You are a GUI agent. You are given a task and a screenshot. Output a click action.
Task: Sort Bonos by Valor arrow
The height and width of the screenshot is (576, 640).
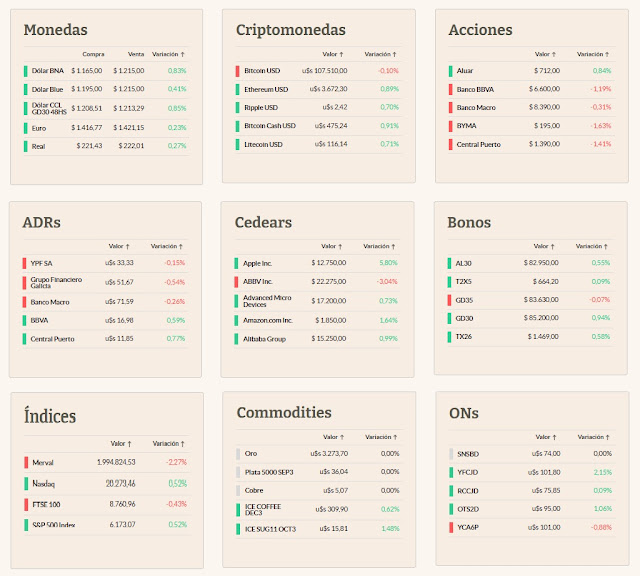tap(552, 247)
